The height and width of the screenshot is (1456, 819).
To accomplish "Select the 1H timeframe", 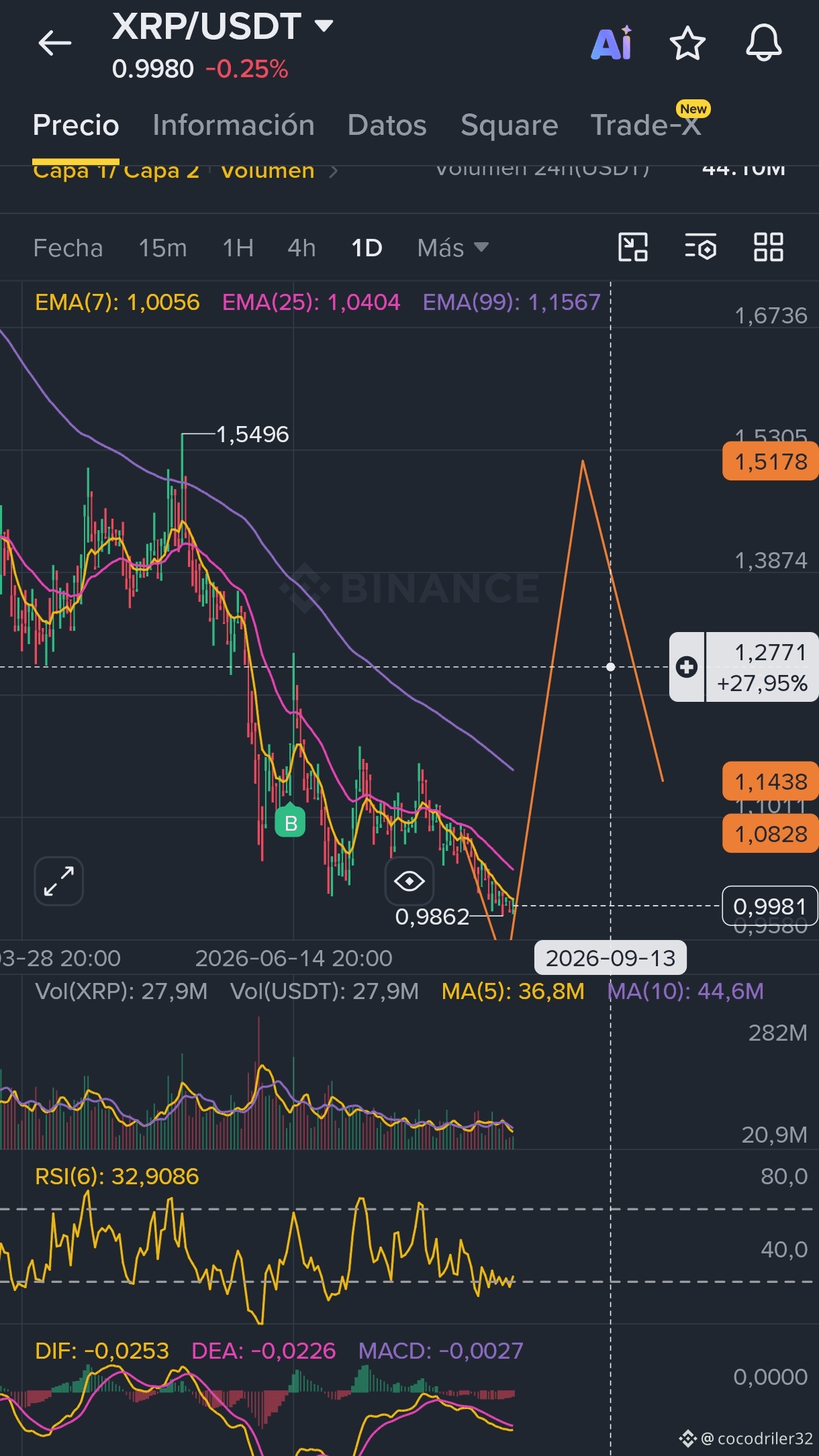I will coord(238,248).
